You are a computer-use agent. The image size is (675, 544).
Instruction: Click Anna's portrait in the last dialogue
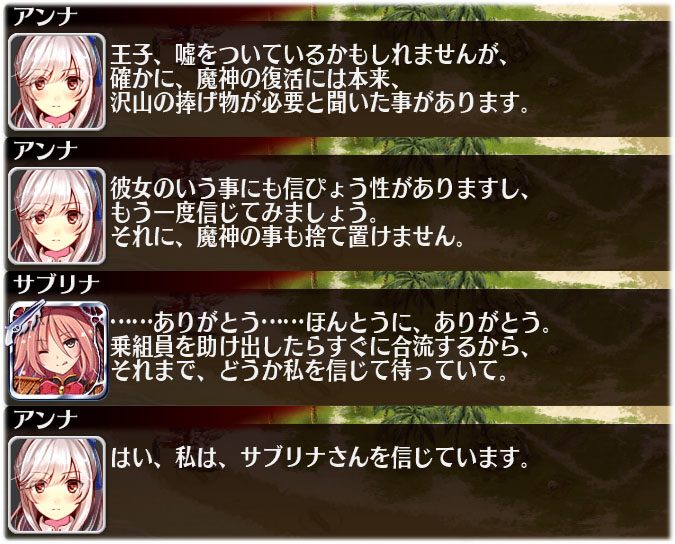pos(57,485)
